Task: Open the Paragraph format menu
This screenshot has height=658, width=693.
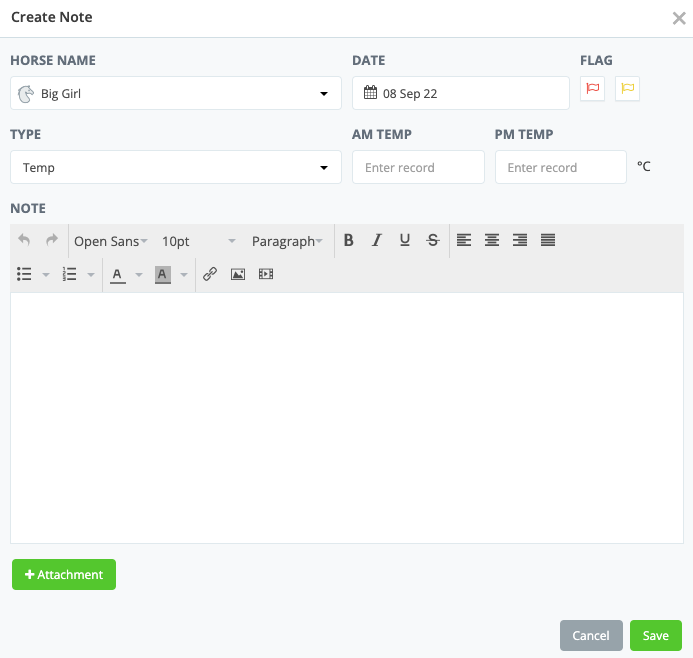Action: (287, 241)
